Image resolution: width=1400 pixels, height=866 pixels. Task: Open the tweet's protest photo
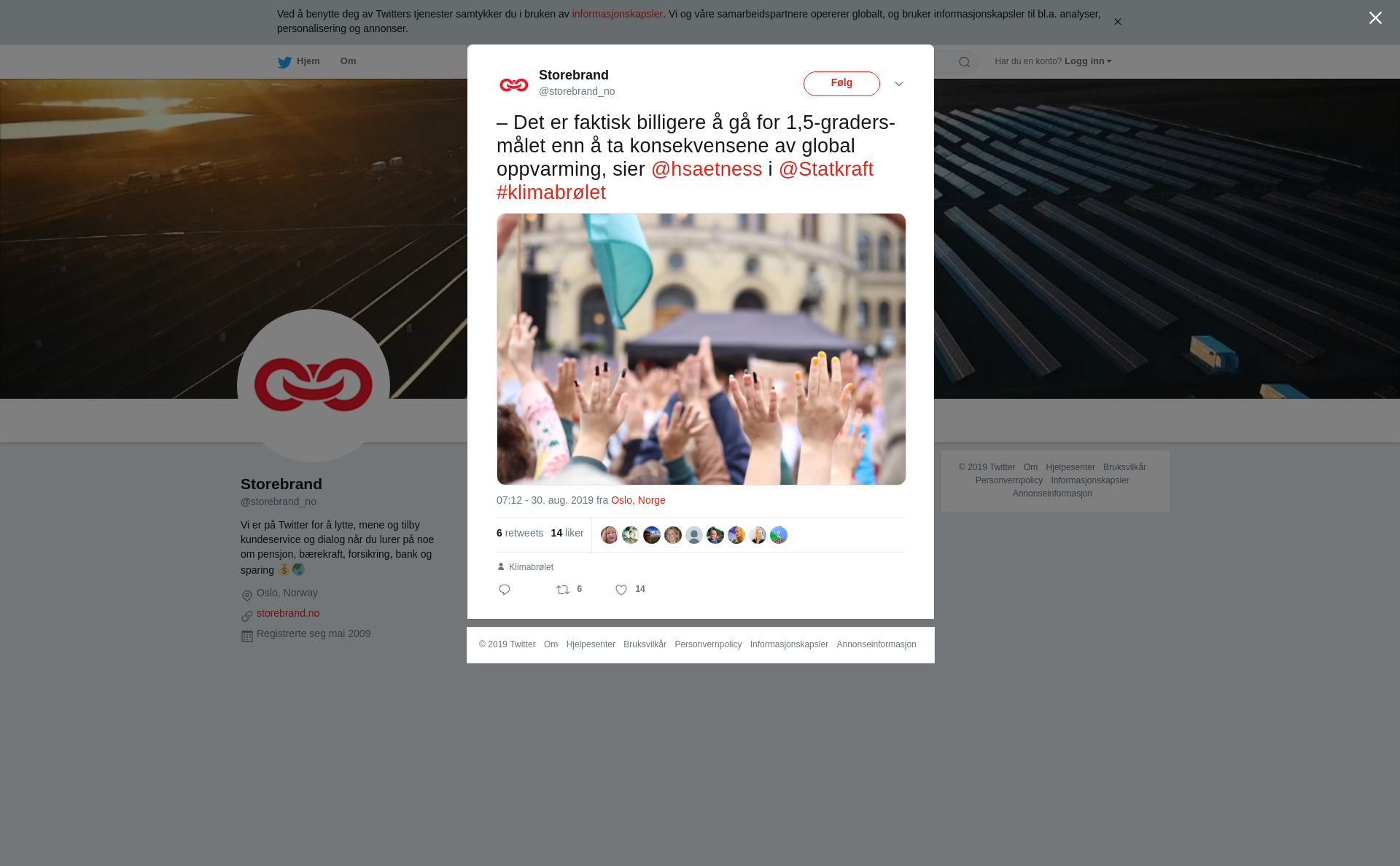click(701, 349)
